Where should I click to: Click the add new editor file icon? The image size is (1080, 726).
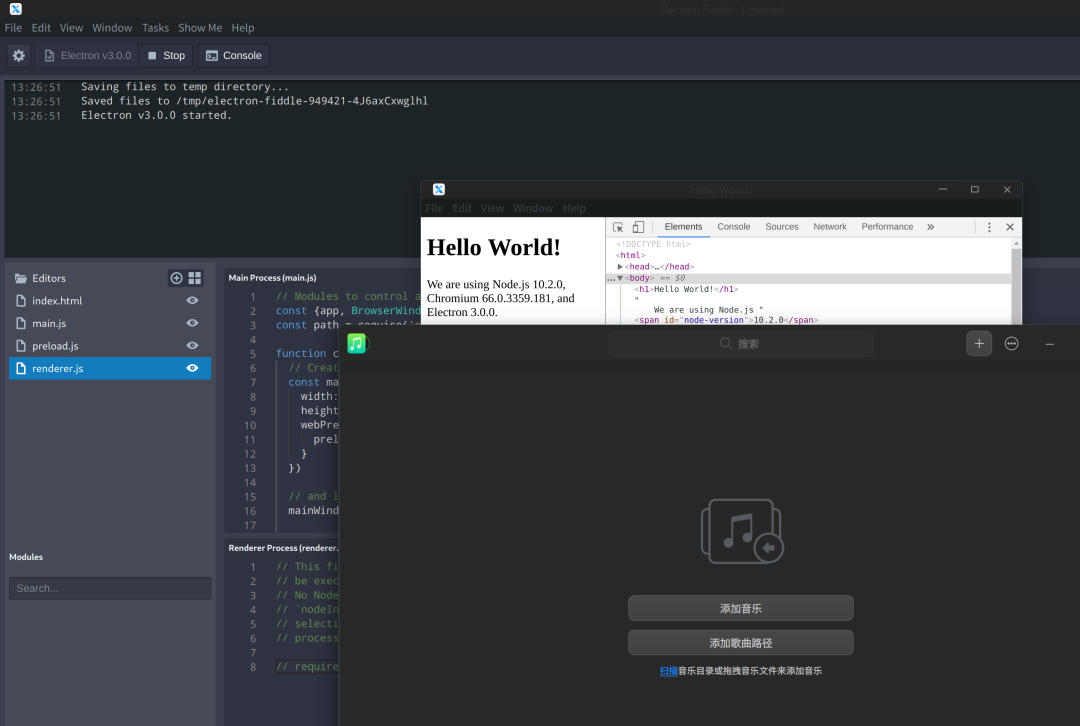point(177,278)
